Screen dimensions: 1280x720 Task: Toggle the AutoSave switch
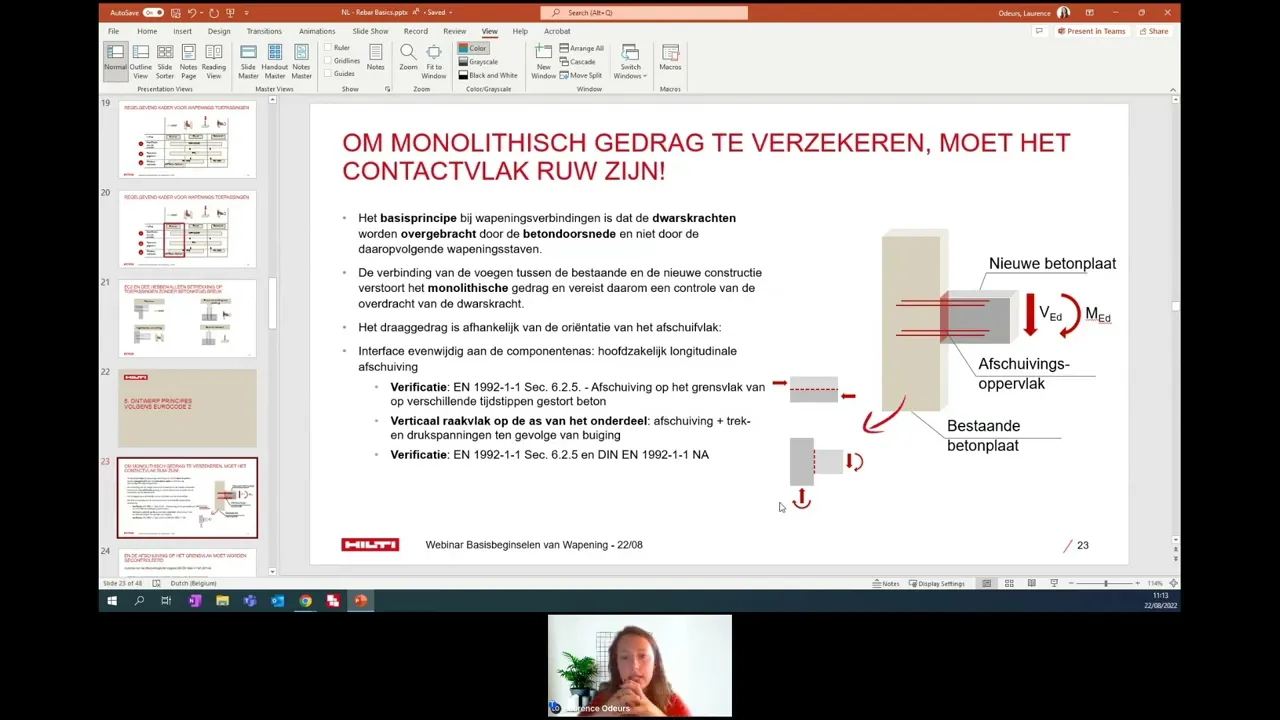pos(153,13)
